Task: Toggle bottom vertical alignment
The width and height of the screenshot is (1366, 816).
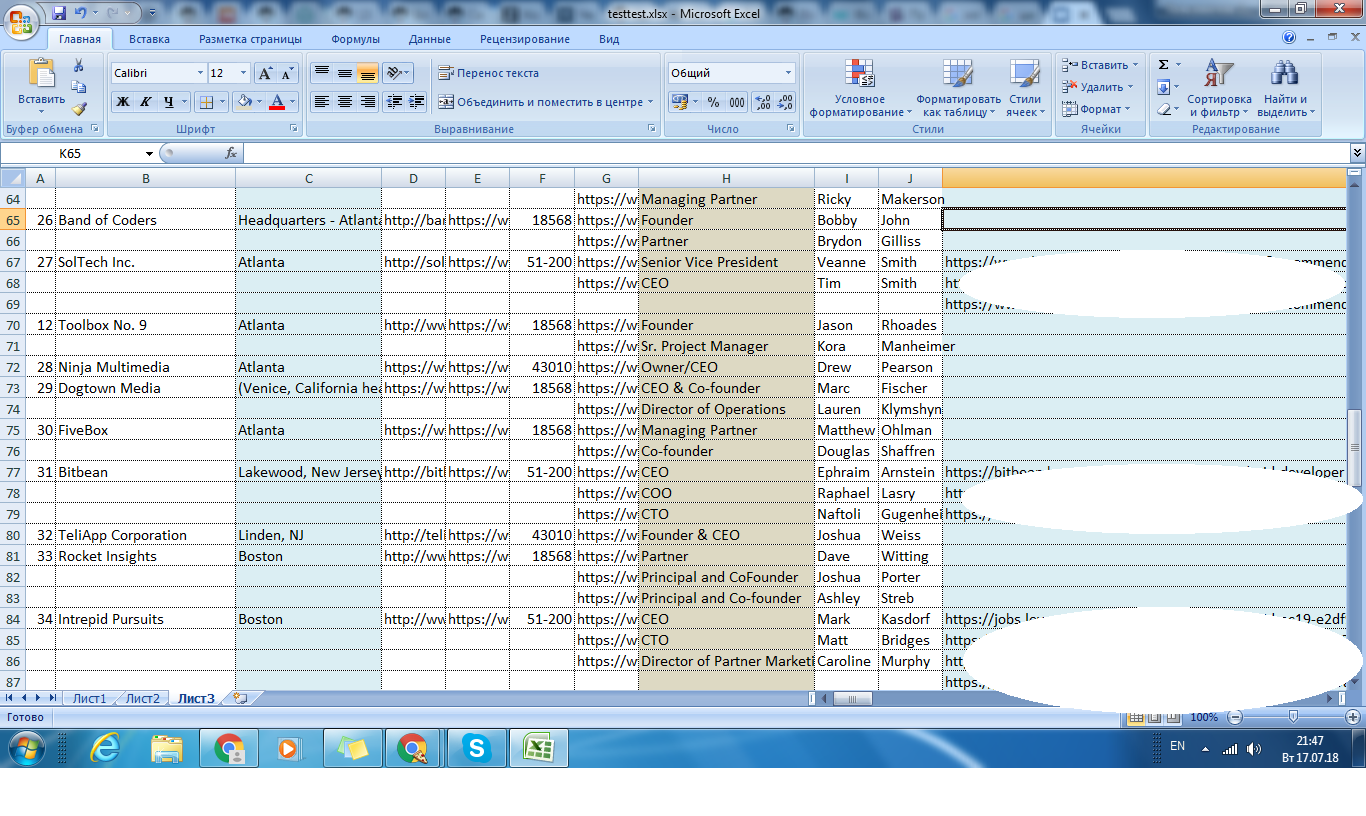Action: click(x=367, y=73)
